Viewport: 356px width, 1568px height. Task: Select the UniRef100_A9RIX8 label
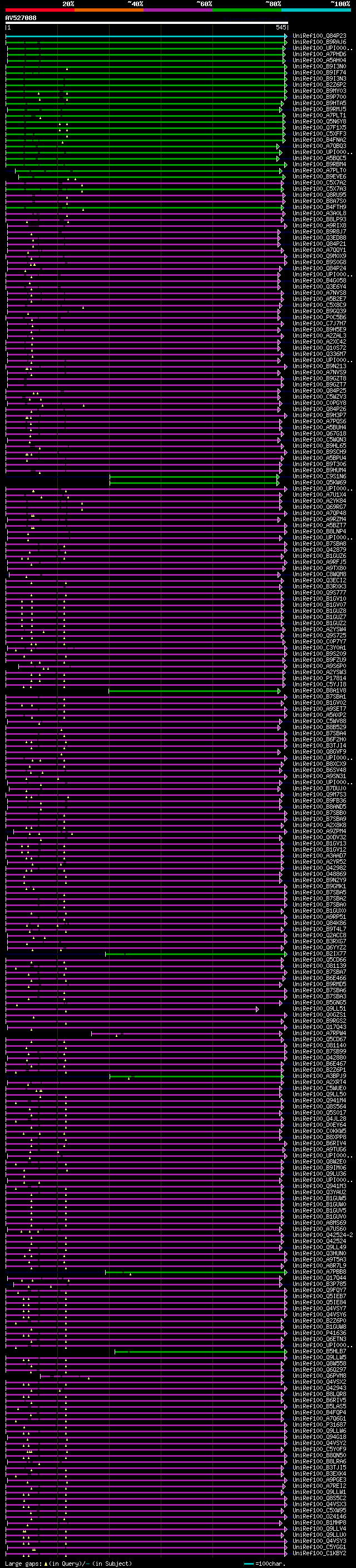pyautogui.click(x=319, y=226)
